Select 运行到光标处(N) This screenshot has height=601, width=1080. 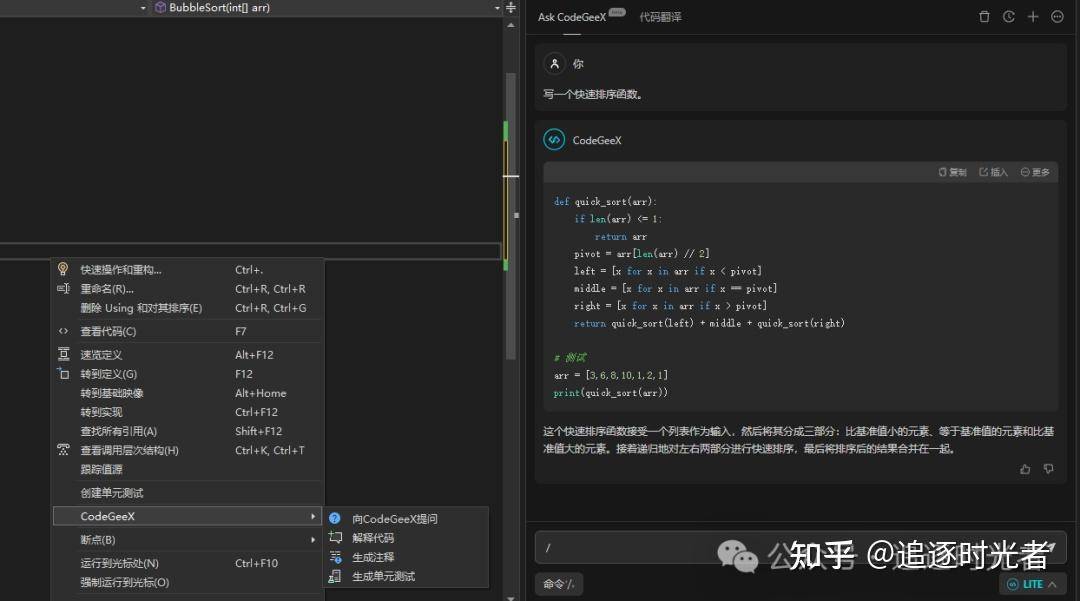point(187,563)
